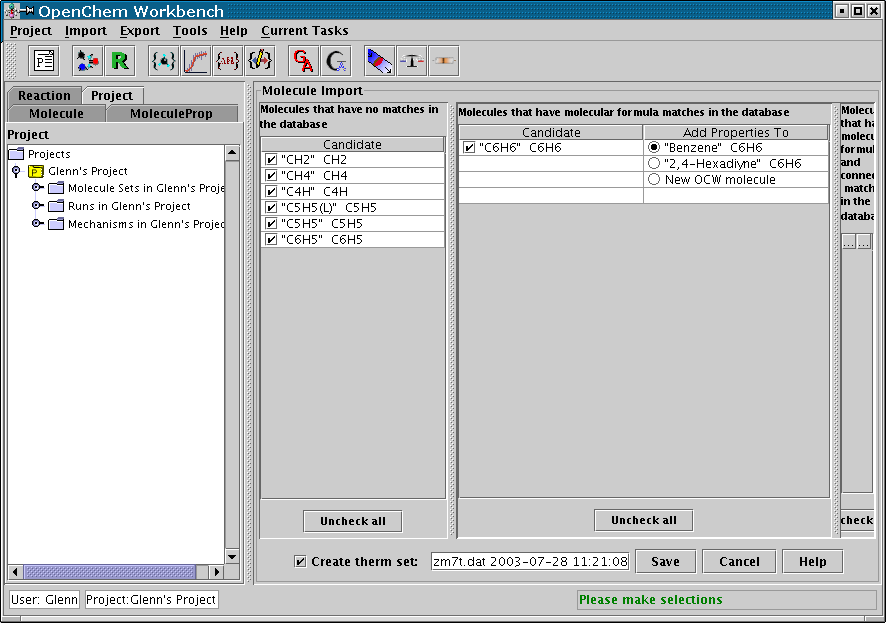Click the "Please make selections" status message
This screenshot has width=886, height=623.
pyautogui.click(x=650, y=600)
